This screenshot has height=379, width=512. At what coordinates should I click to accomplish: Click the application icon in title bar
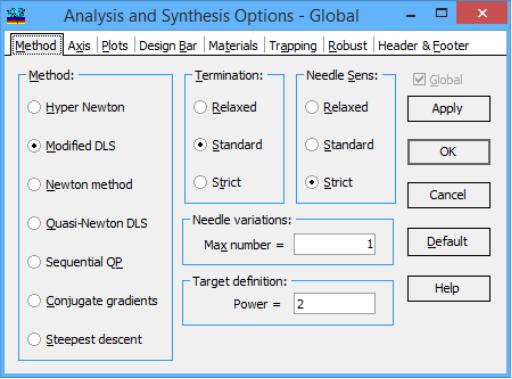click(16, 16)
